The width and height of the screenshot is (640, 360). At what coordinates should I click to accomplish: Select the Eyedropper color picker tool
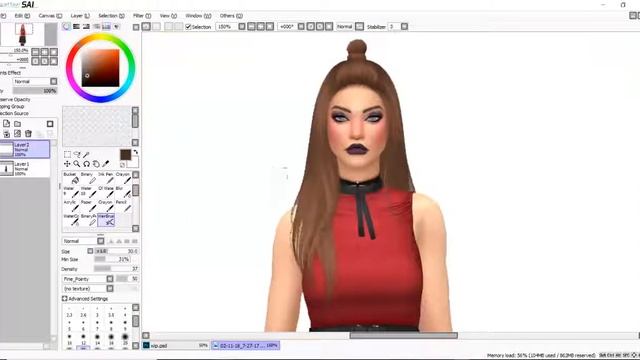106,164
